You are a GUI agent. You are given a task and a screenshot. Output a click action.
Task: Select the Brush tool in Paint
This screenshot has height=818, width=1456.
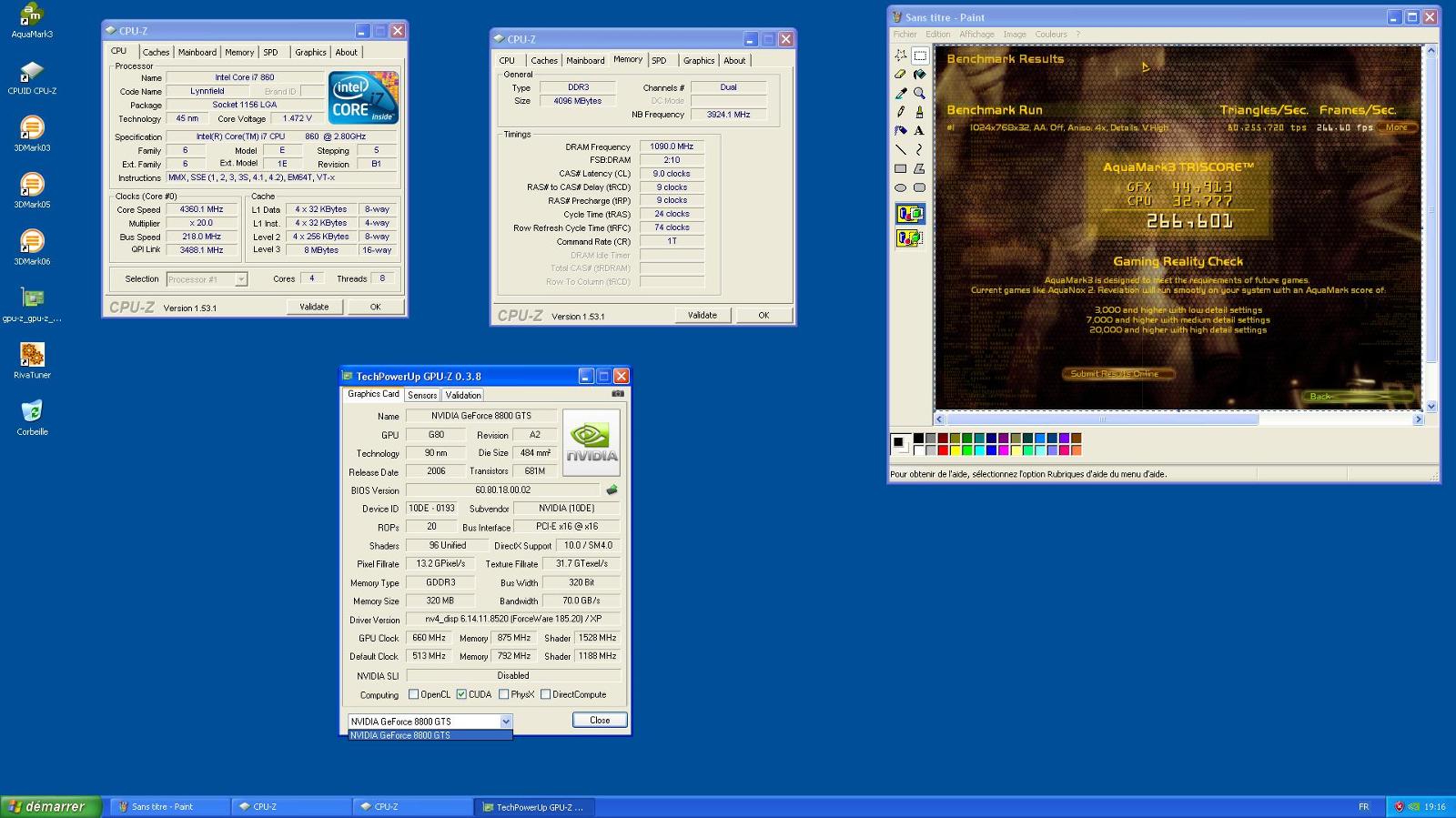pos(919,112)
